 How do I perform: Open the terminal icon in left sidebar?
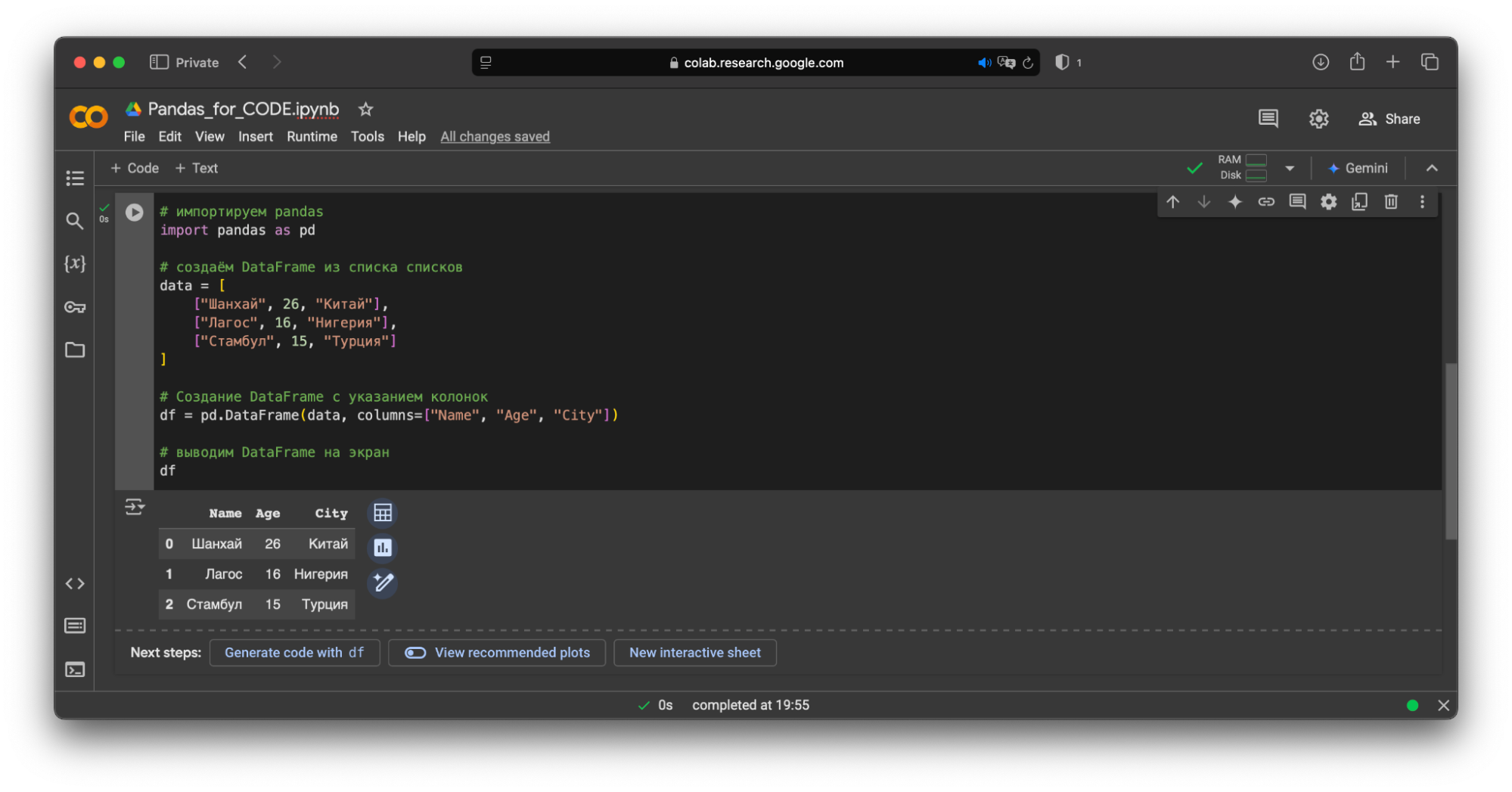point(75,669)
